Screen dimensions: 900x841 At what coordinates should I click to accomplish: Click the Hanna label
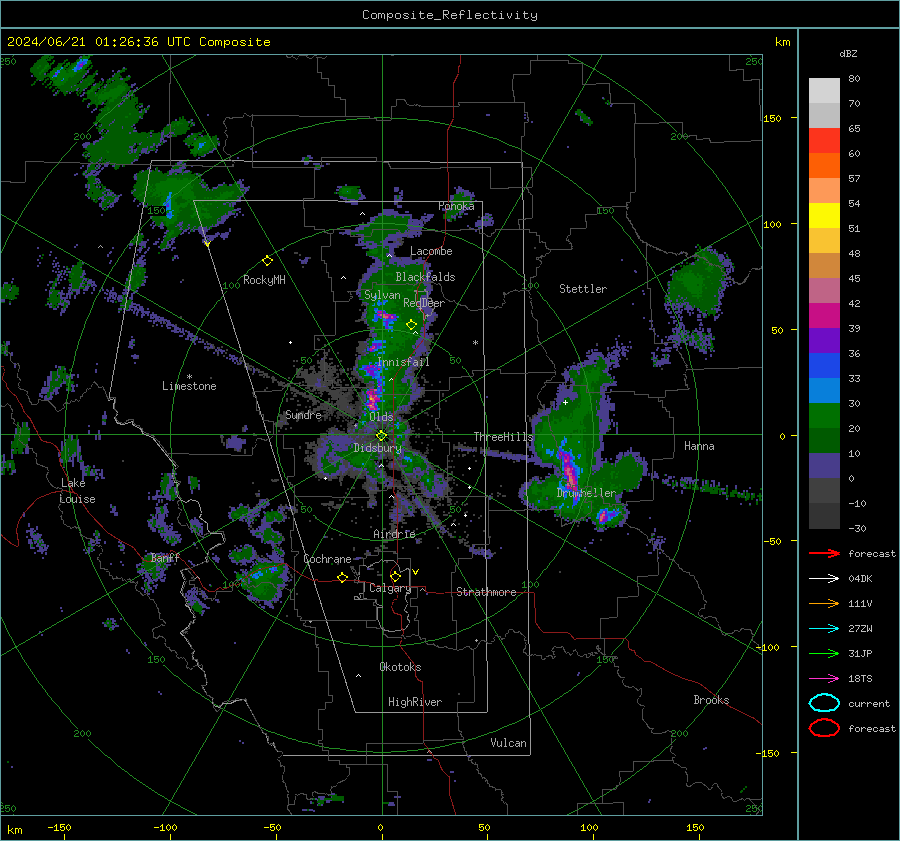[x=699, y=446]
